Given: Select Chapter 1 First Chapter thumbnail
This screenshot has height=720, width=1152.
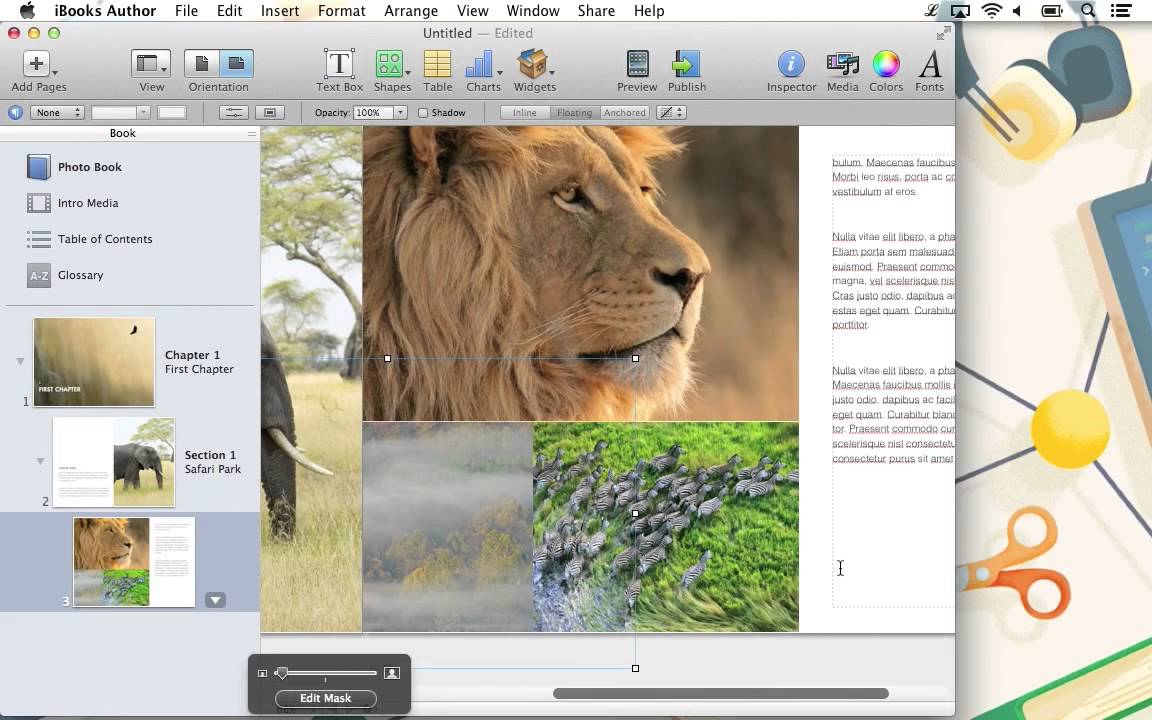Looking at the screenshot, I should click(94, 361).
